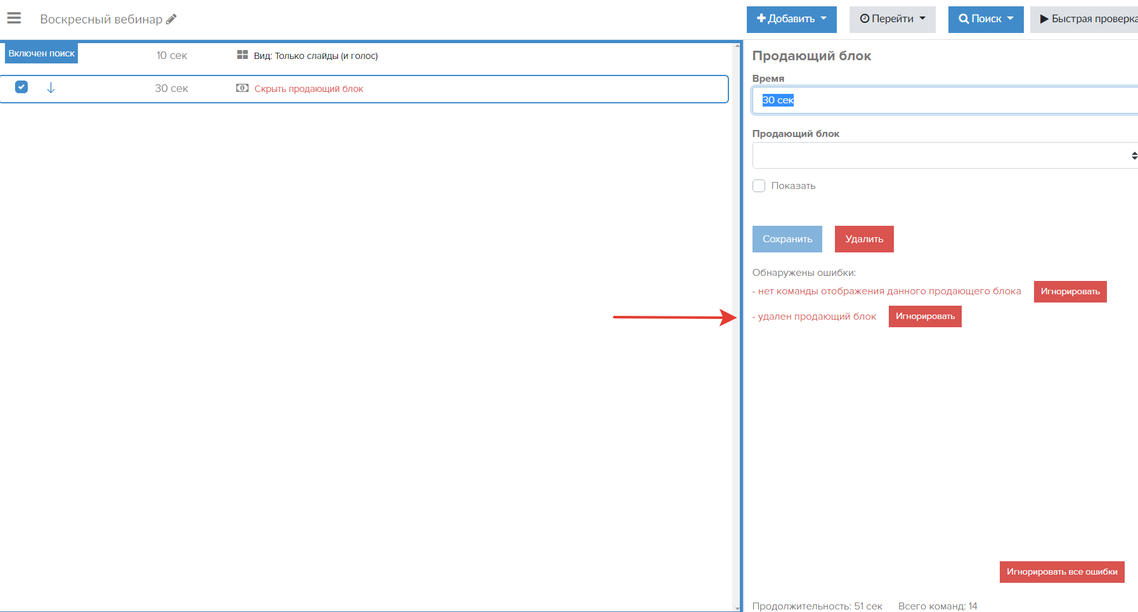Open the Перейти dropdown menu

(x=892, y=19)
